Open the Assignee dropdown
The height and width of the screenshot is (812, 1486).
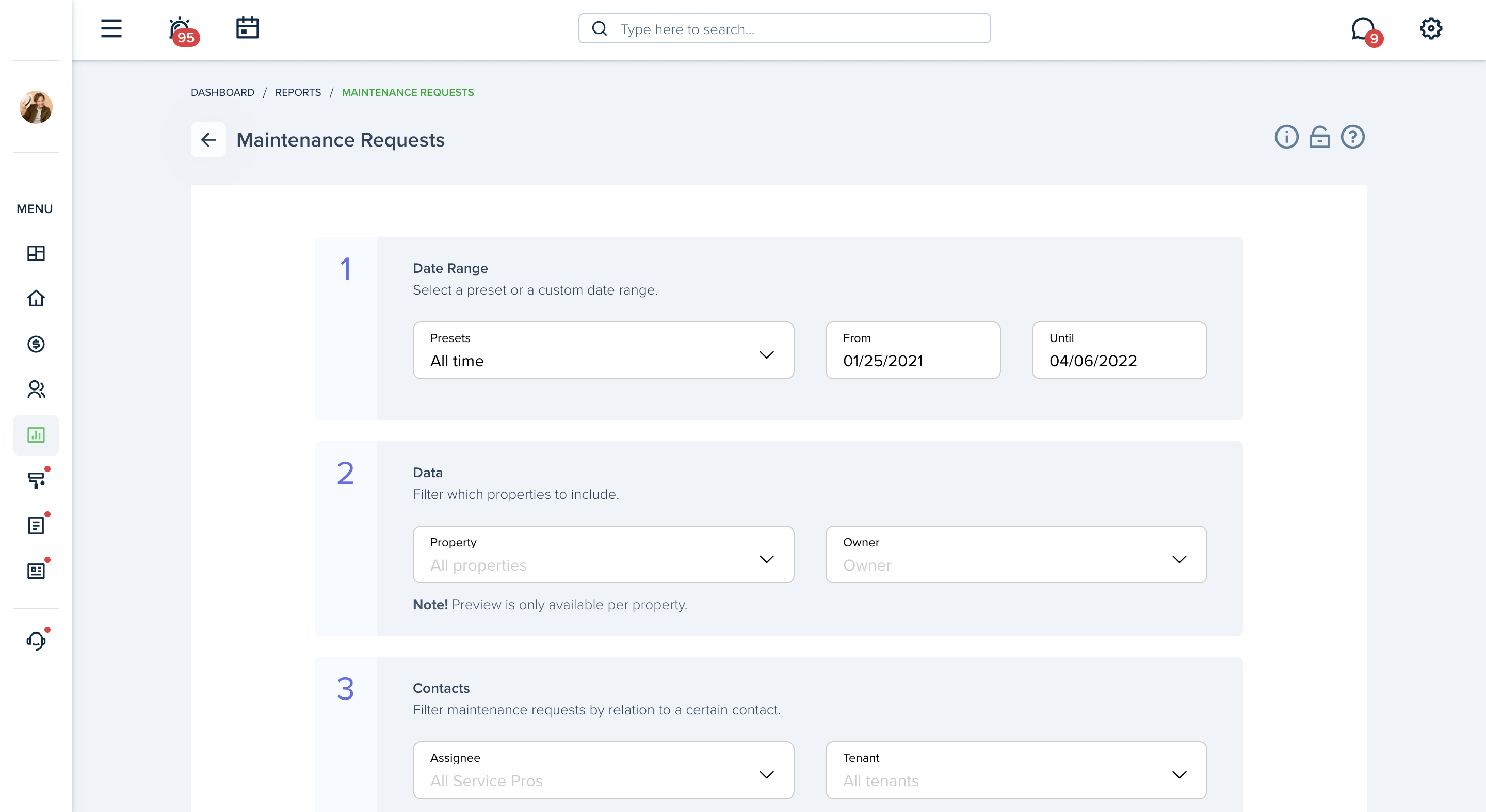[603, 770]
